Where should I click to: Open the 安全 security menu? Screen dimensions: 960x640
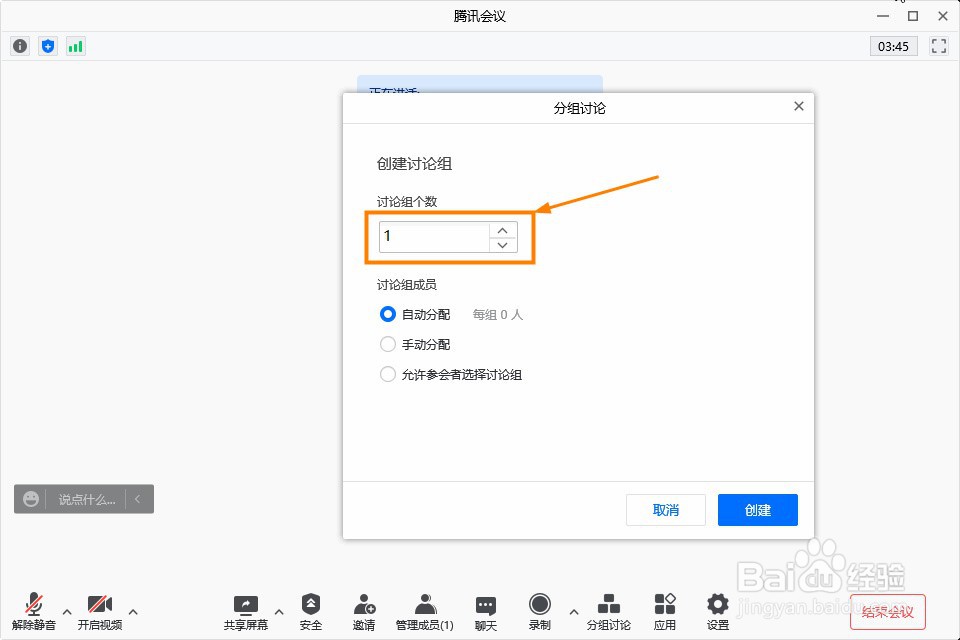[310, 612]
